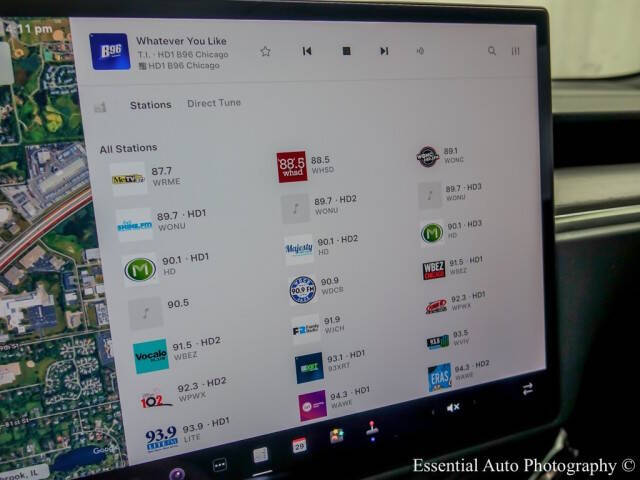Tune to 92.3 HD1 WPWX station

point(455,304)
